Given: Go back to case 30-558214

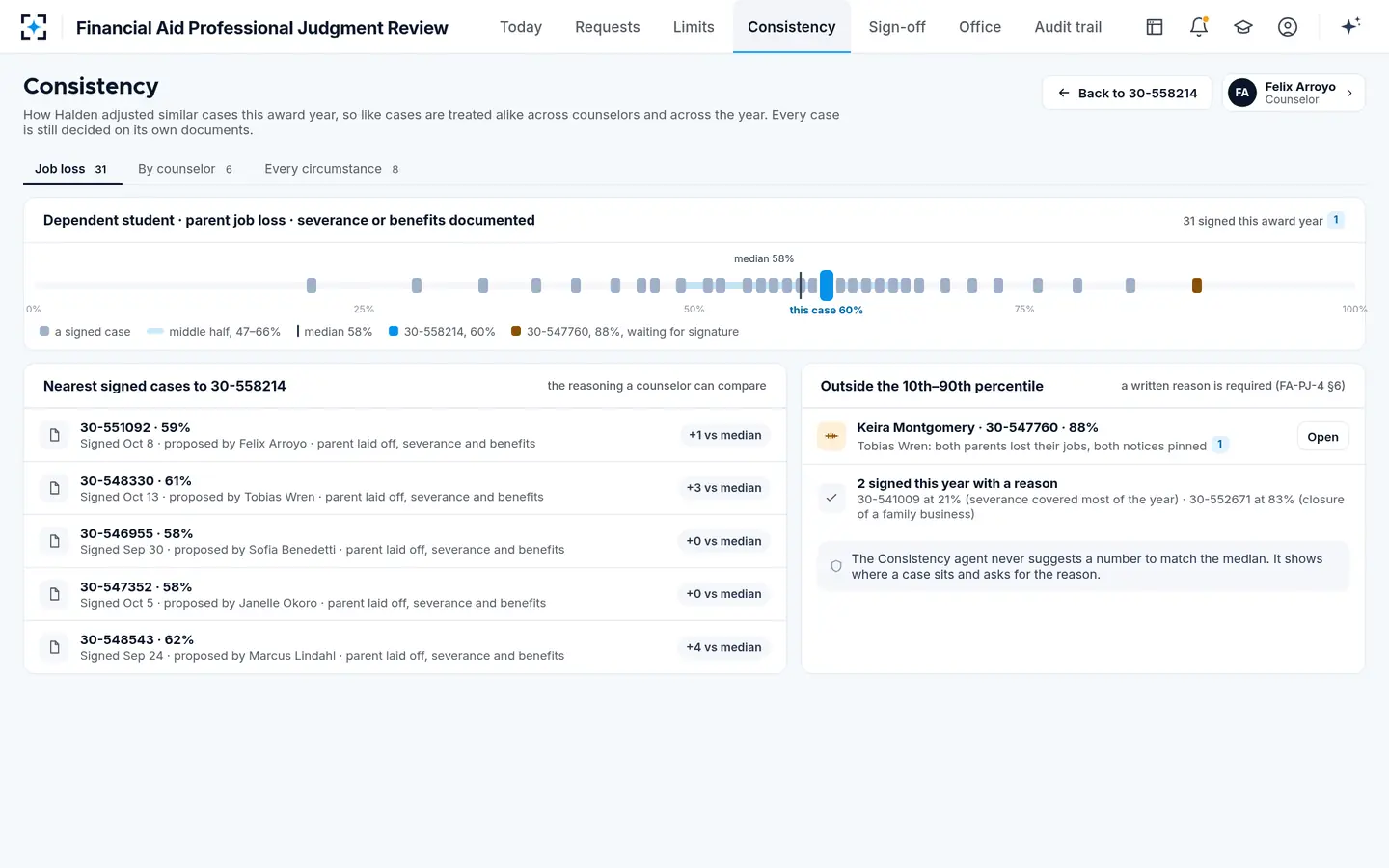Looking at the screenshot, I should pos(1127,93).
